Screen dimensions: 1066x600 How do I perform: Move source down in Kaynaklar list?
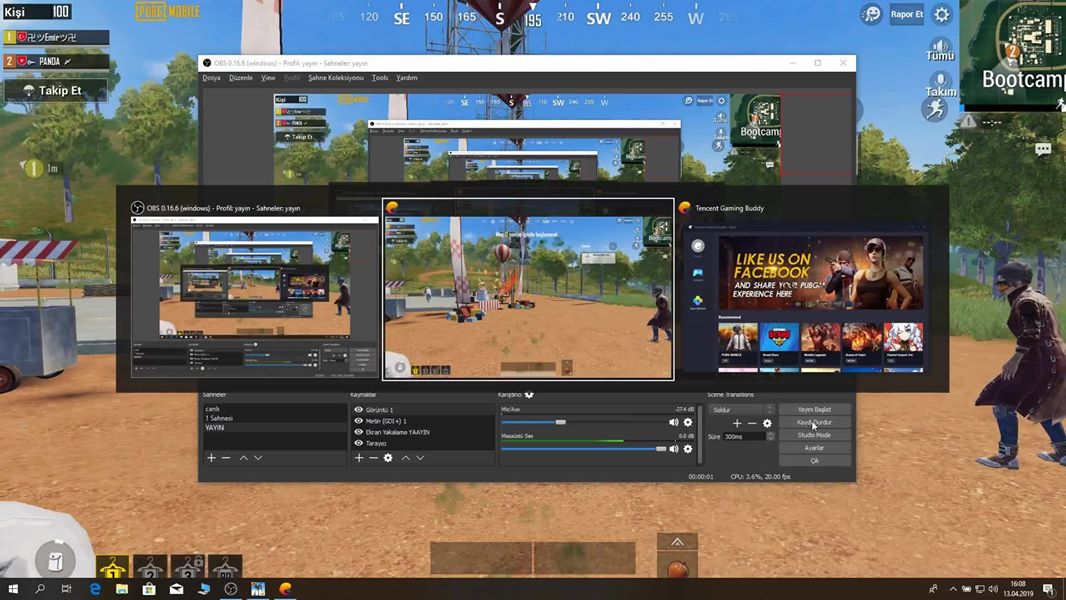pos(420,458)
